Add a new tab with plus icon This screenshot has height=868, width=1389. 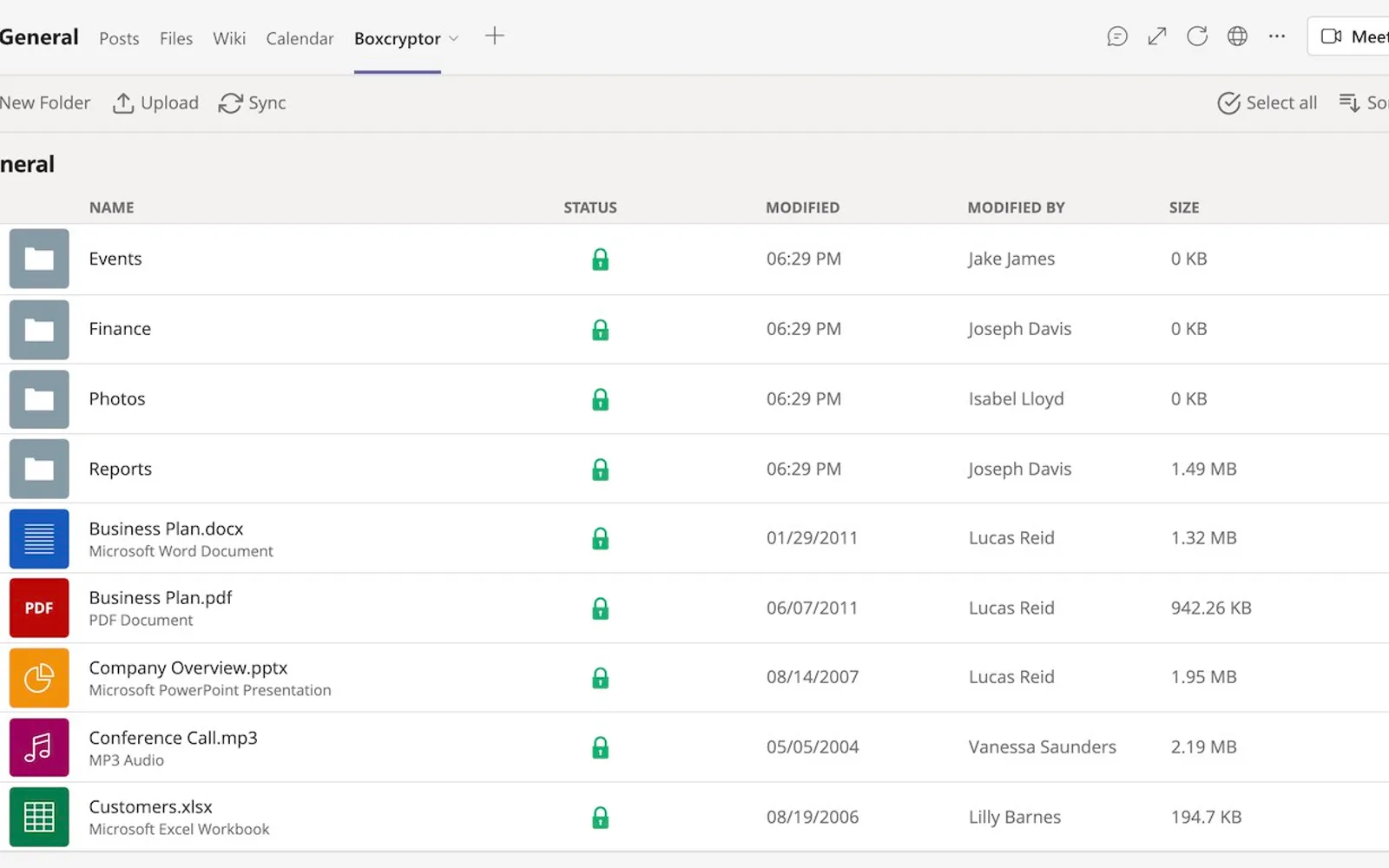point(494,36)
